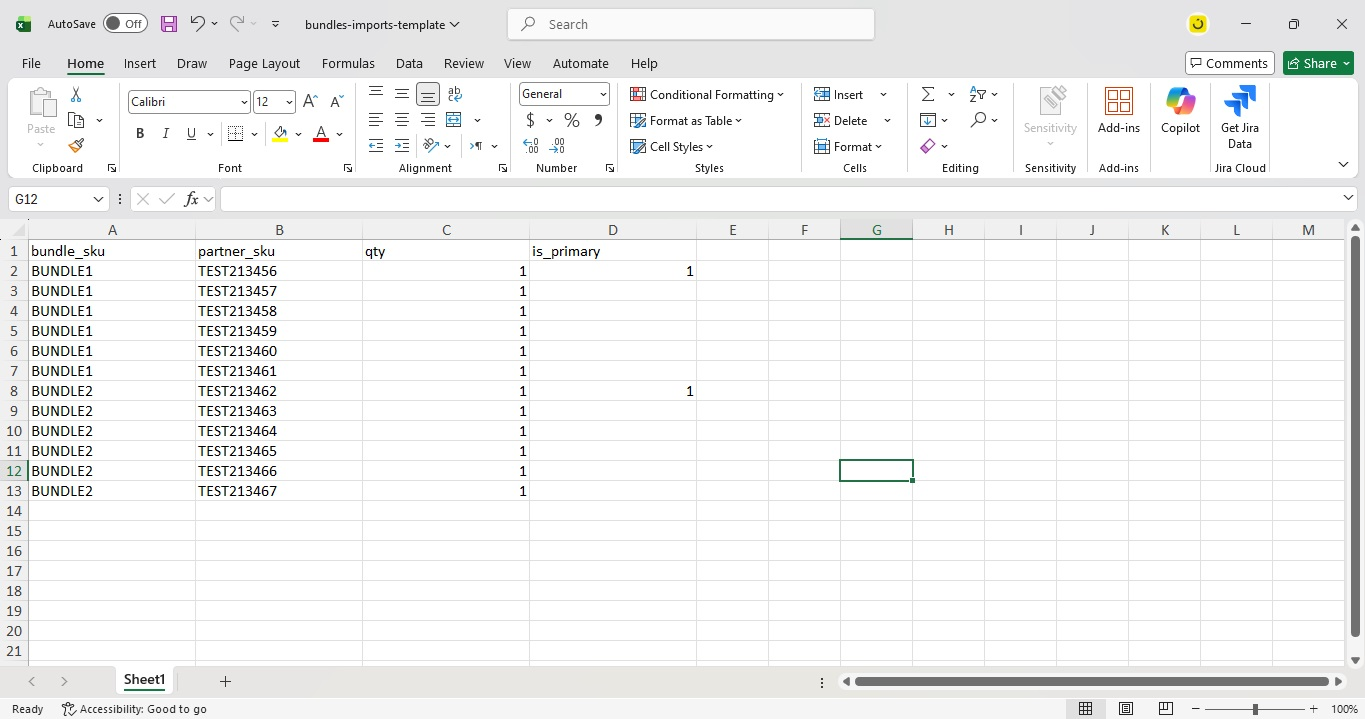The width and height of the screenshot is (1365, 719).
Task: Click the yellow fill color swatch
Action: pos(280,134)
